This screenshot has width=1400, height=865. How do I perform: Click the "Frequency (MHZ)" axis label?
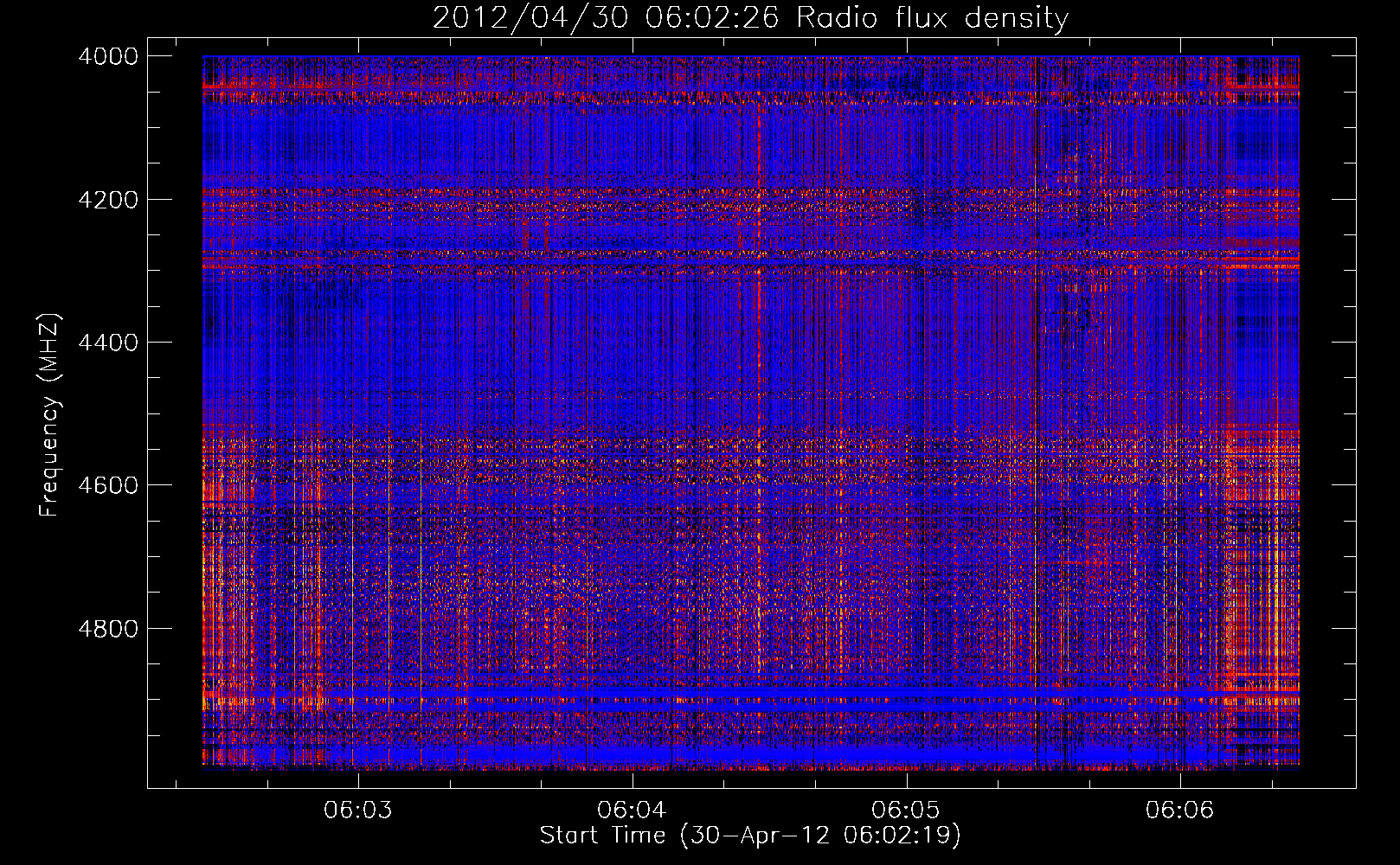point(50,415)
